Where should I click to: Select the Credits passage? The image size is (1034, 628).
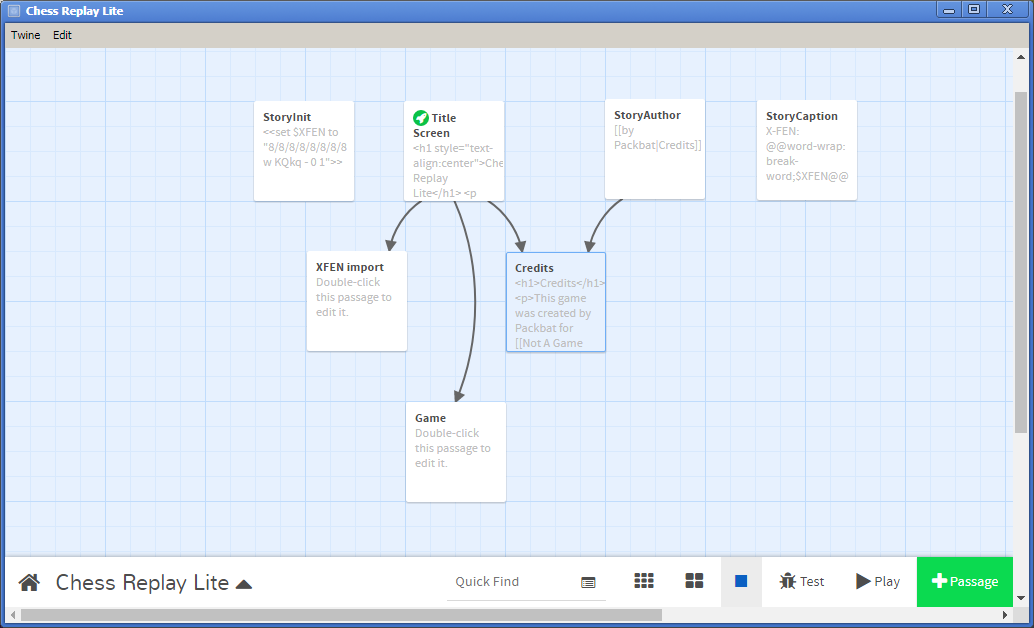(x=555, y=301)
